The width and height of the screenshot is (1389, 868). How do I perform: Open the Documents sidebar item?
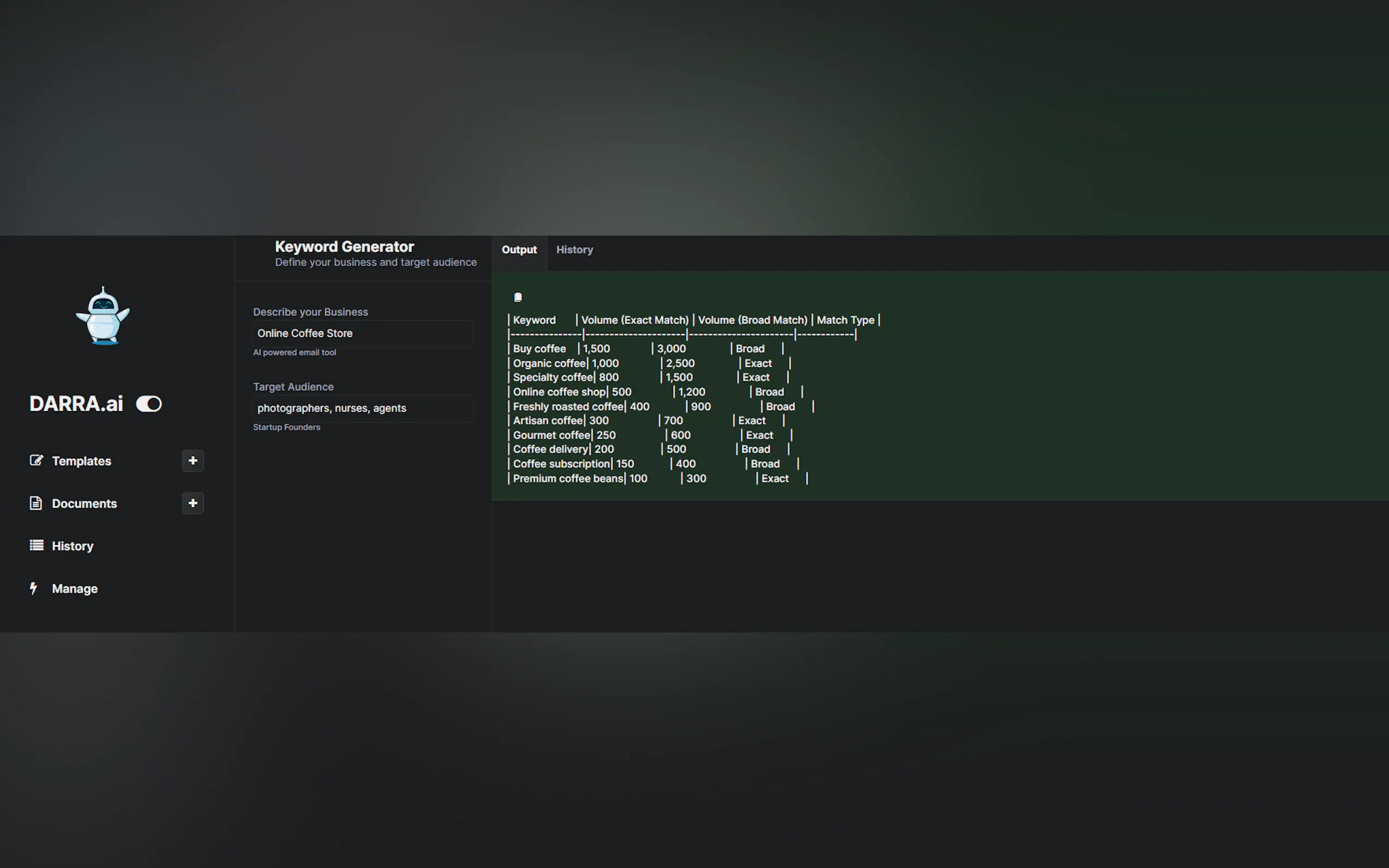[x=84, y=503]
